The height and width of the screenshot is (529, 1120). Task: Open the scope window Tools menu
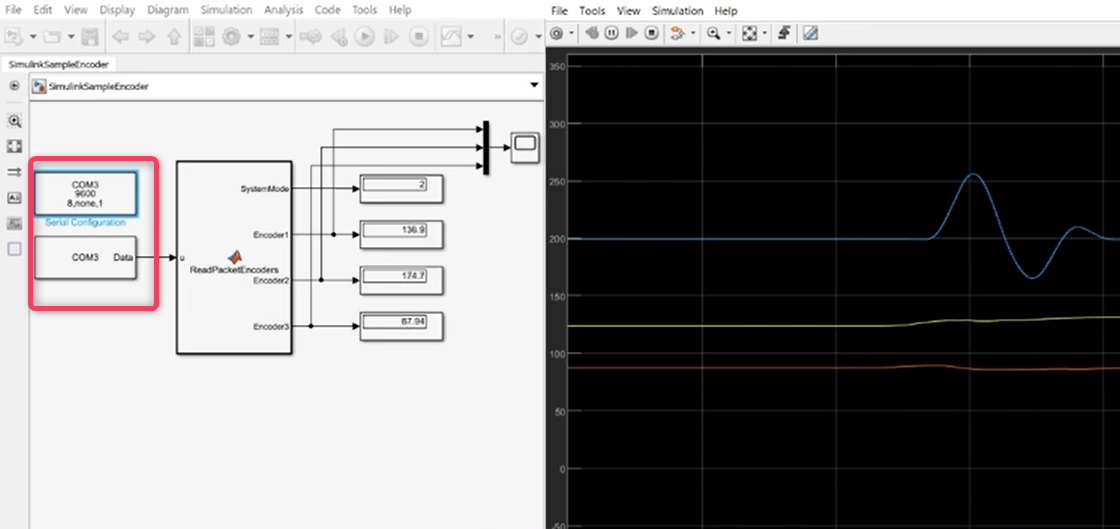pos(592,11)
